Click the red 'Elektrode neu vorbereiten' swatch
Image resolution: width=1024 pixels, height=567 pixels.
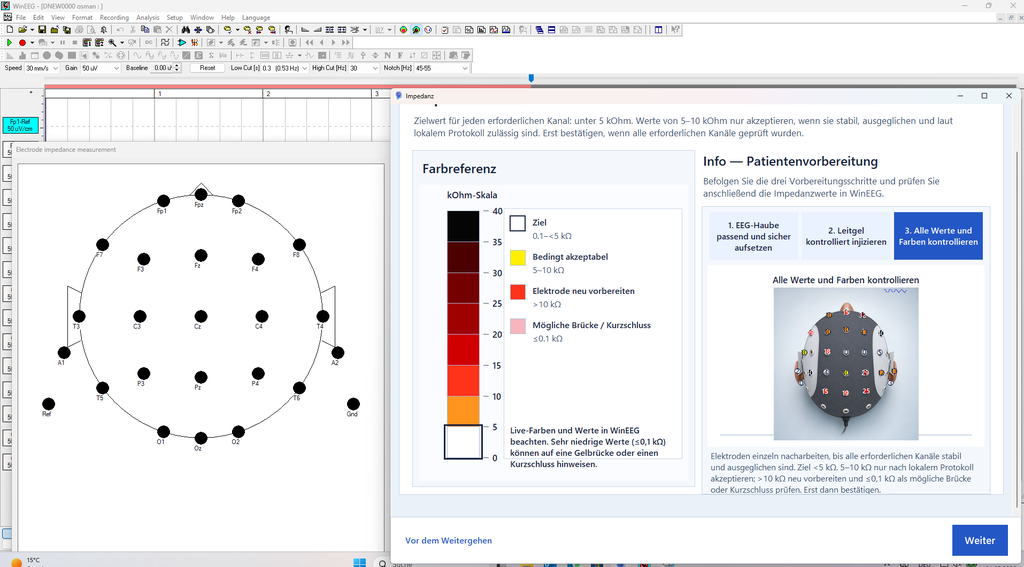click(517, 291)
